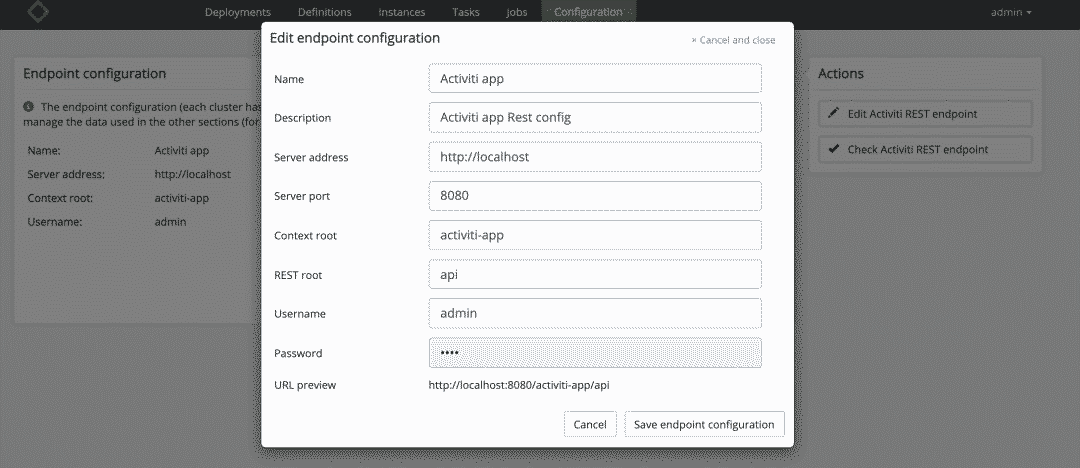Click the Actions panel heading
The height and width of the screenshot is (468, 1080).
pos(840,73)
